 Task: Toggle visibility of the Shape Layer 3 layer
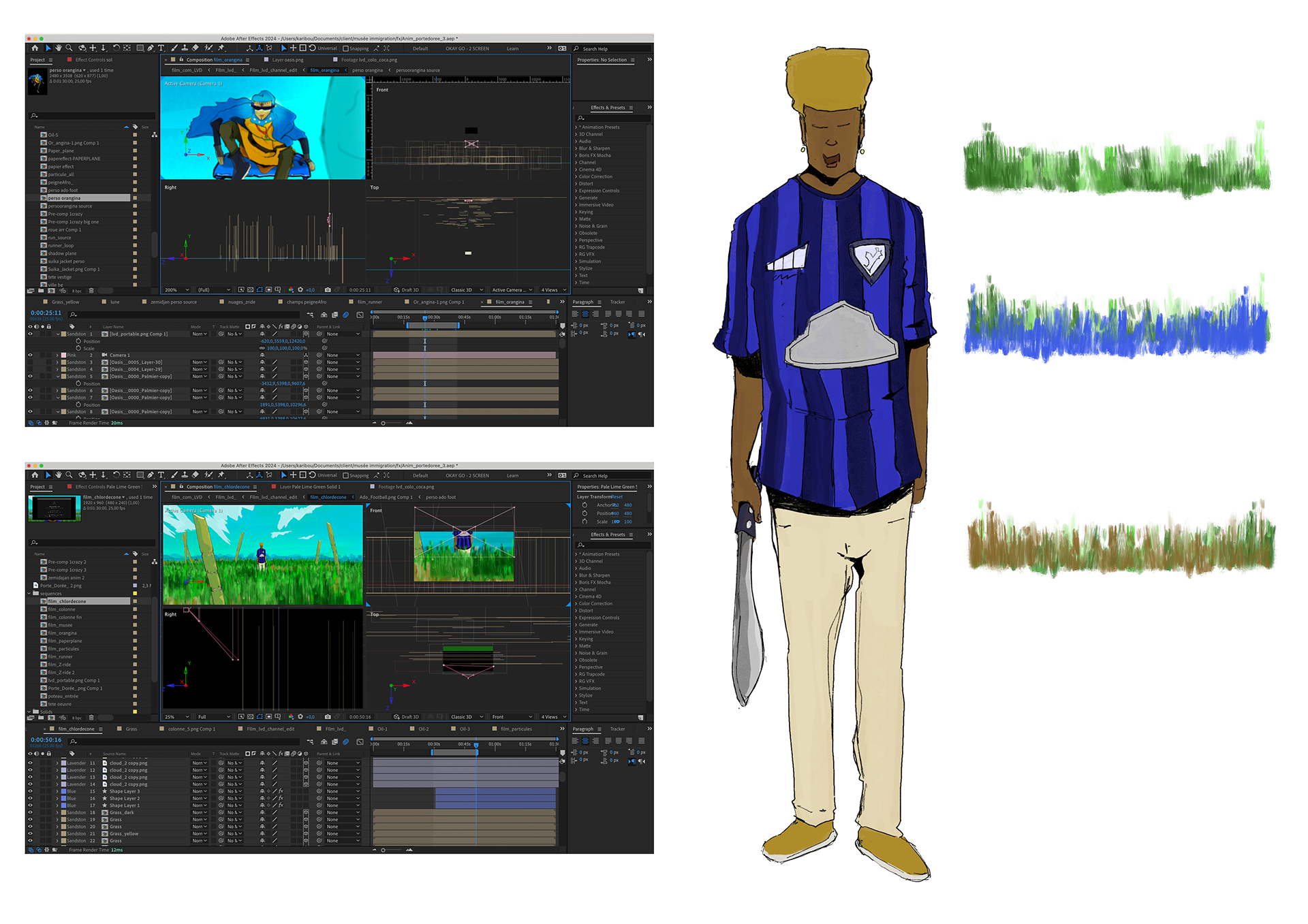click(x=30, y=791)
